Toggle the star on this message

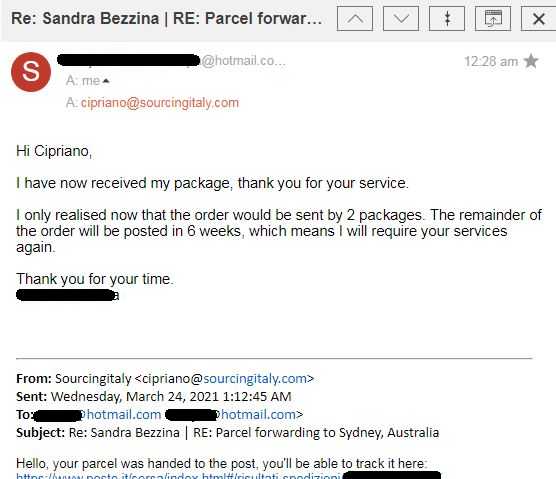(x=531, y=61)
